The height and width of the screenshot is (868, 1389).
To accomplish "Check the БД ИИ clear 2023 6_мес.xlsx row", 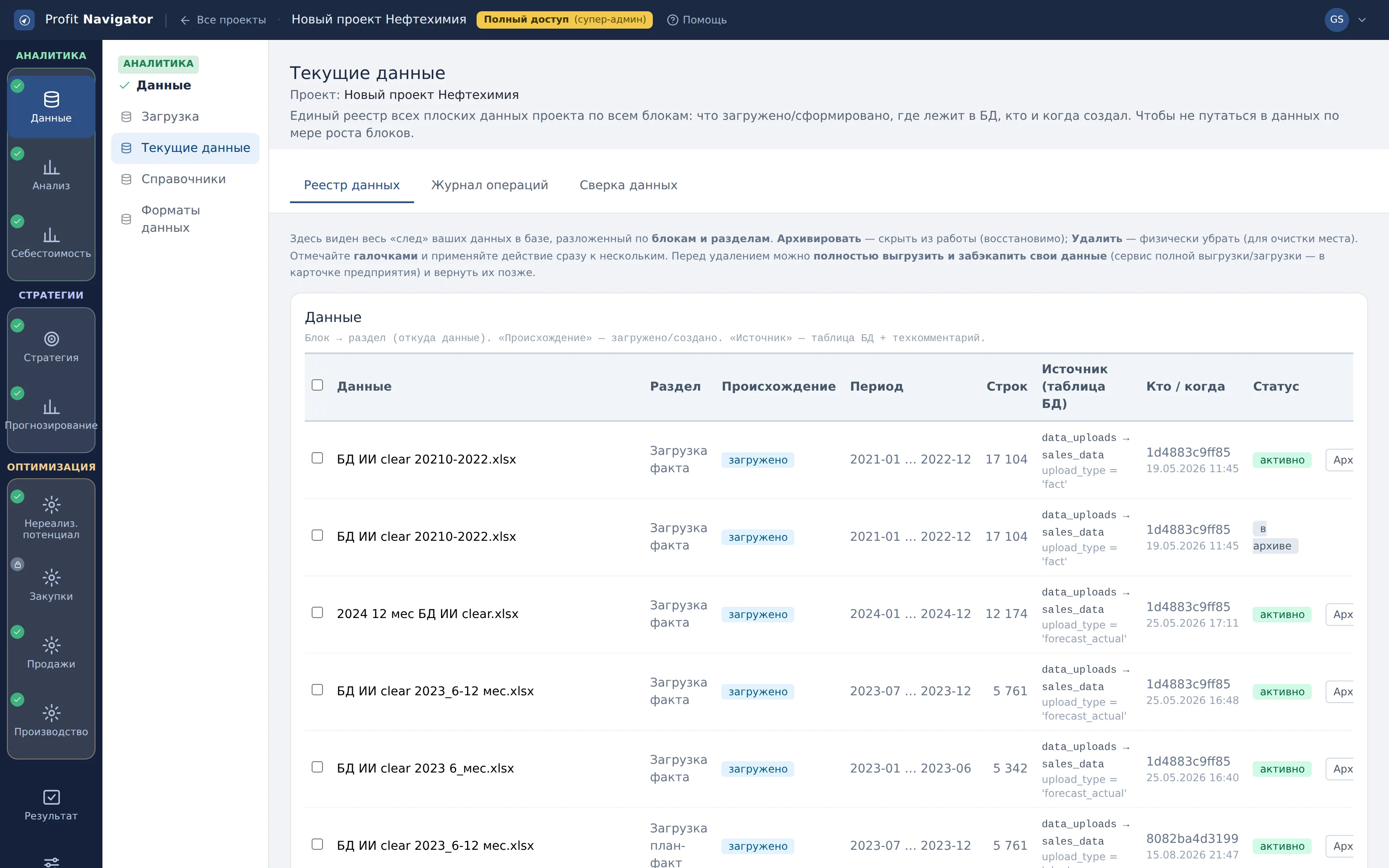I will (x=317, y=767).
